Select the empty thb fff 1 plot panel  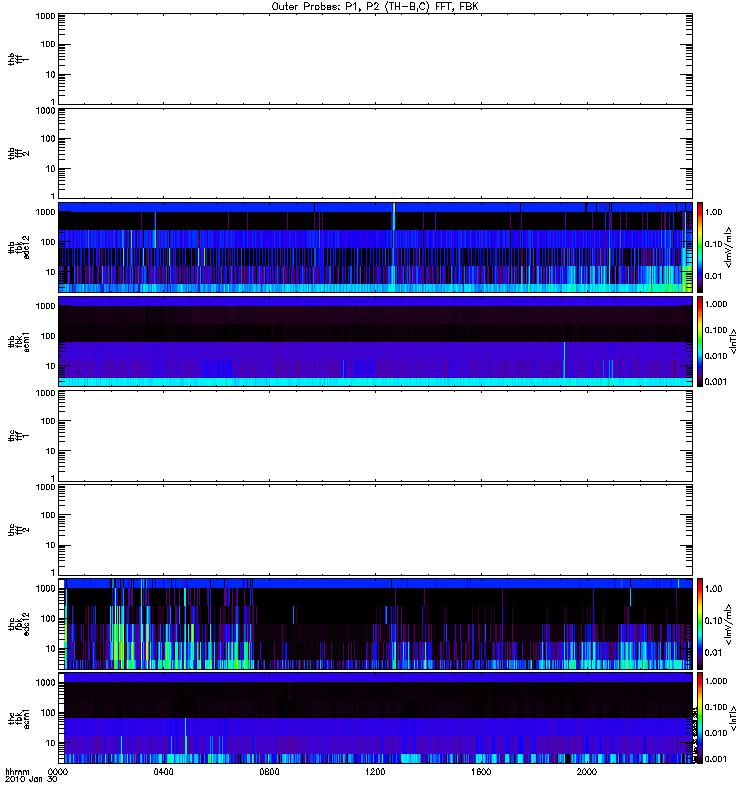click(x=376, y=59)
